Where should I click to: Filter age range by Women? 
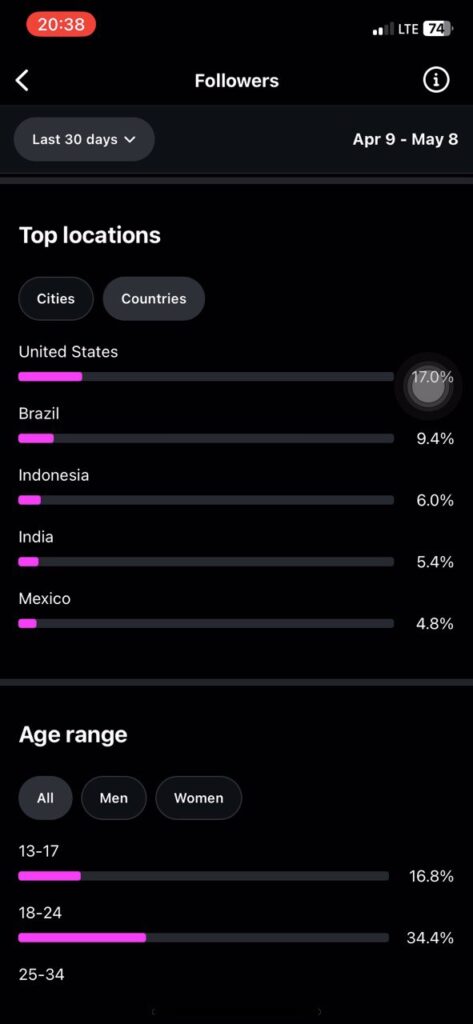click(199, 797)
